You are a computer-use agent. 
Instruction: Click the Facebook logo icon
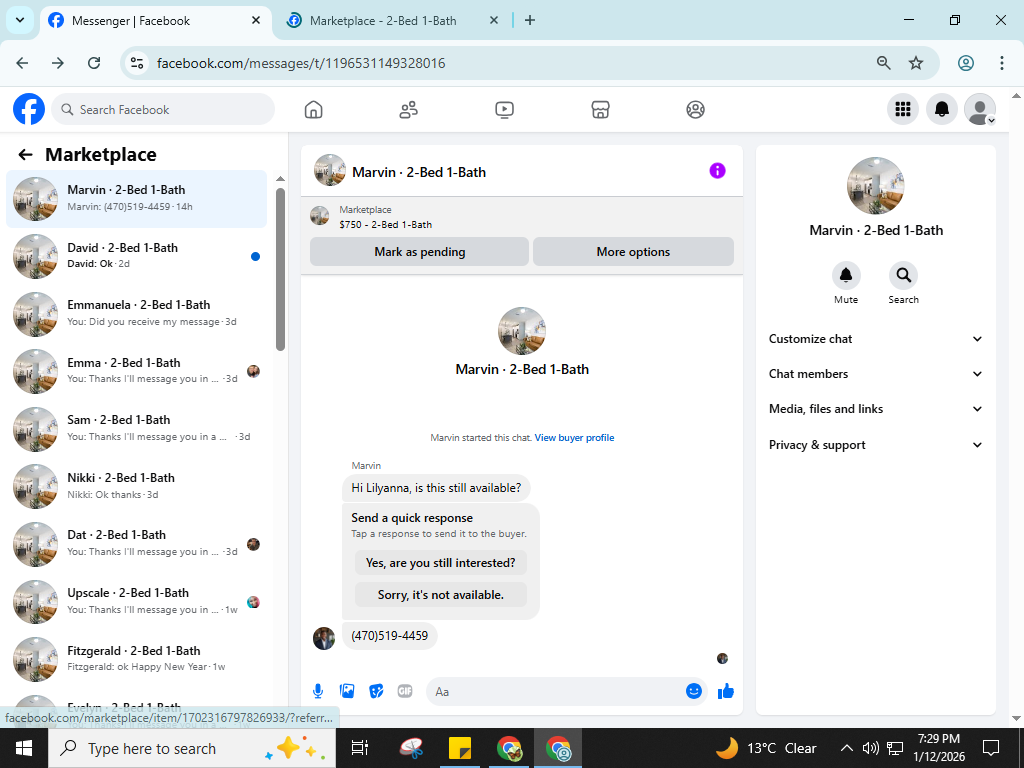click(x=29, y=109)
